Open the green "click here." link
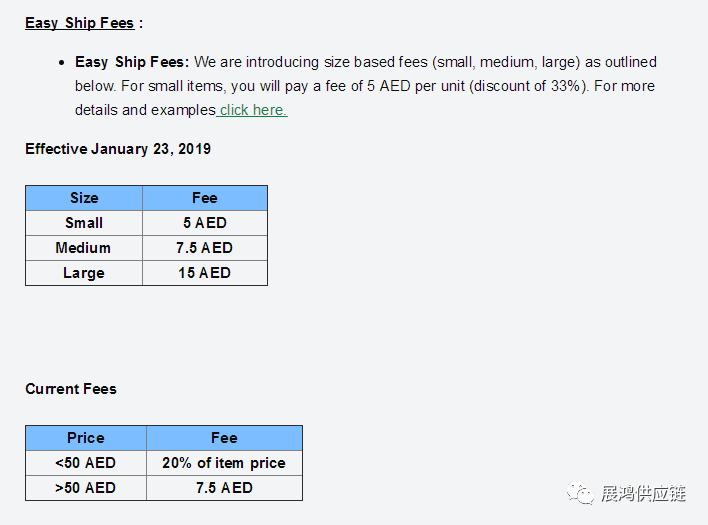The height and width of the screenshot is (525, 708). 252,110
